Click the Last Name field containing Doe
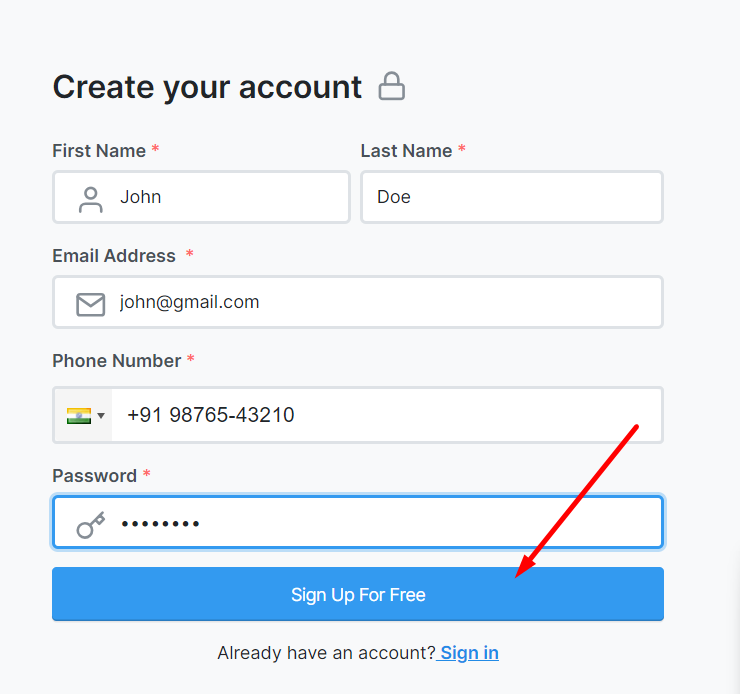Image resolution: width=740 pixels, height=694 pixels. (x=512, y=197)
